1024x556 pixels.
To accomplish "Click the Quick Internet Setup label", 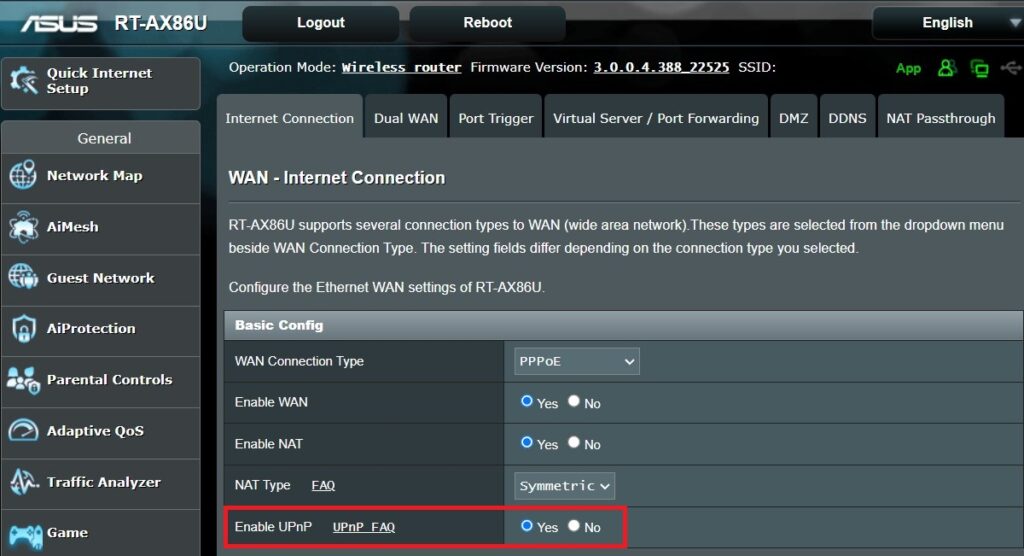I will coord(99,80).
